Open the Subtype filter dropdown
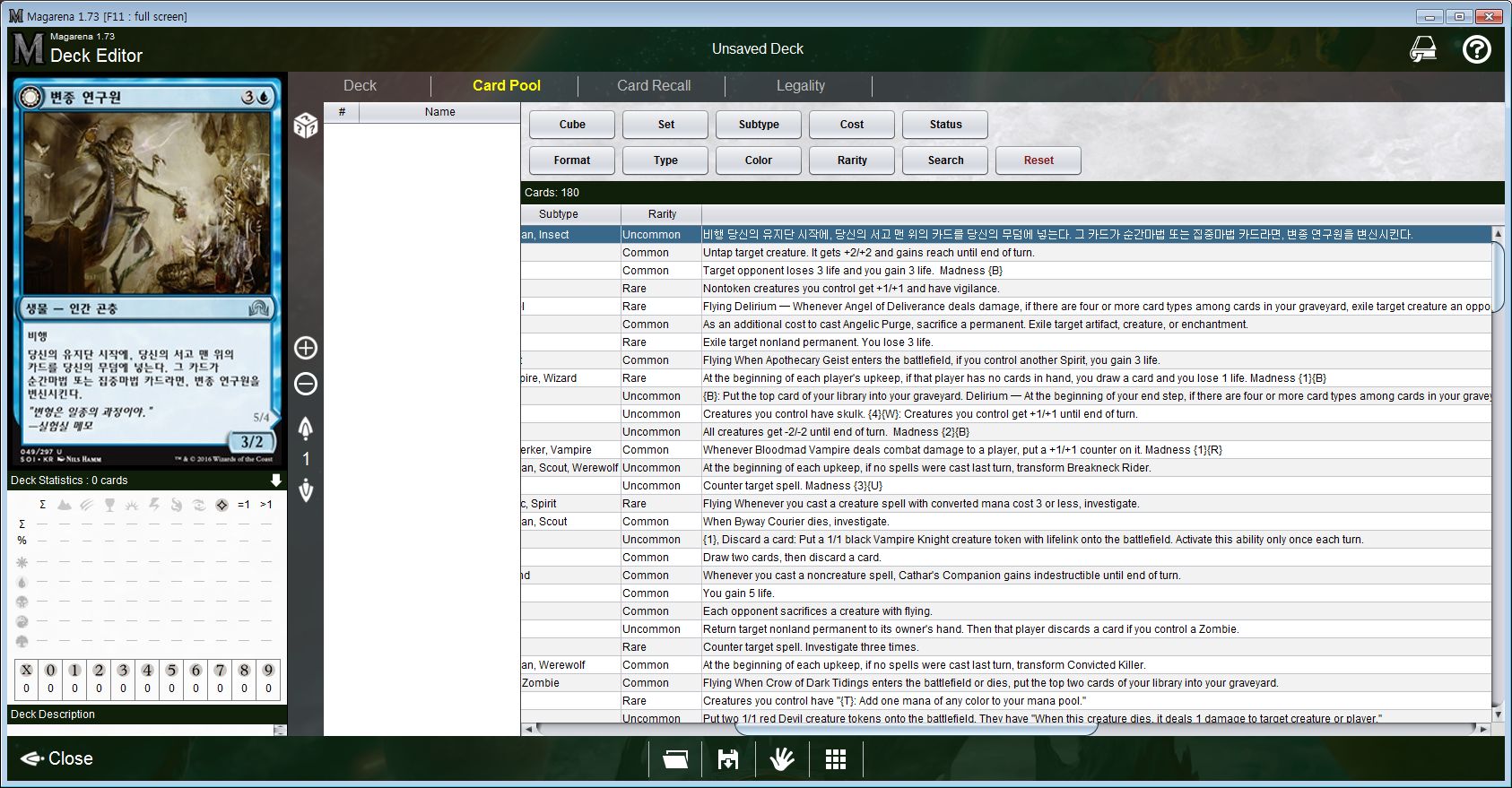Screen dimensions: 1512x788 pyautogui.click(x=758, y=125)
